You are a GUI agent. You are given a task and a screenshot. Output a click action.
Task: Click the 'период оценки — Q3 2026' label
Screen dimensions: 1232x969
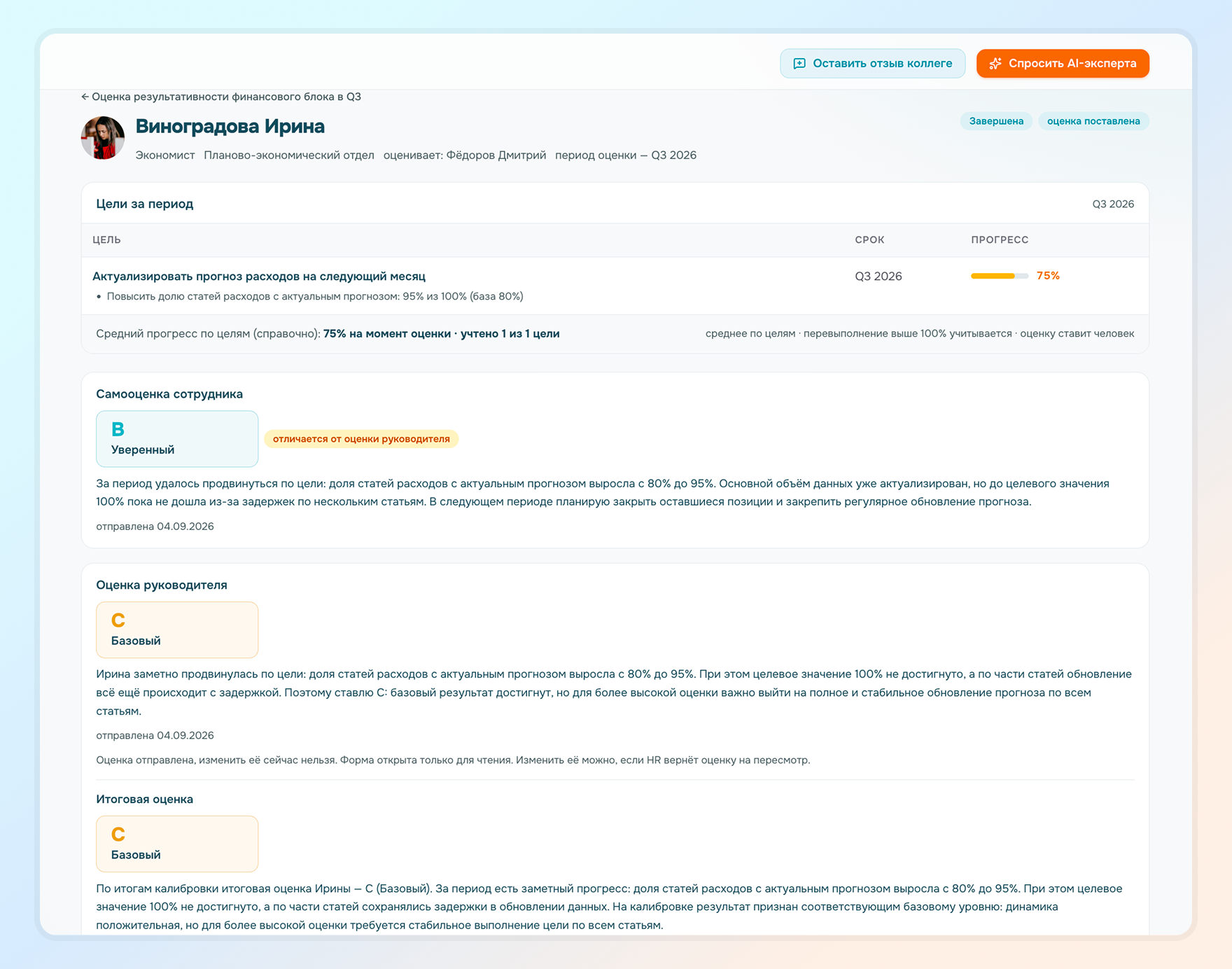[x=626, y=155]
